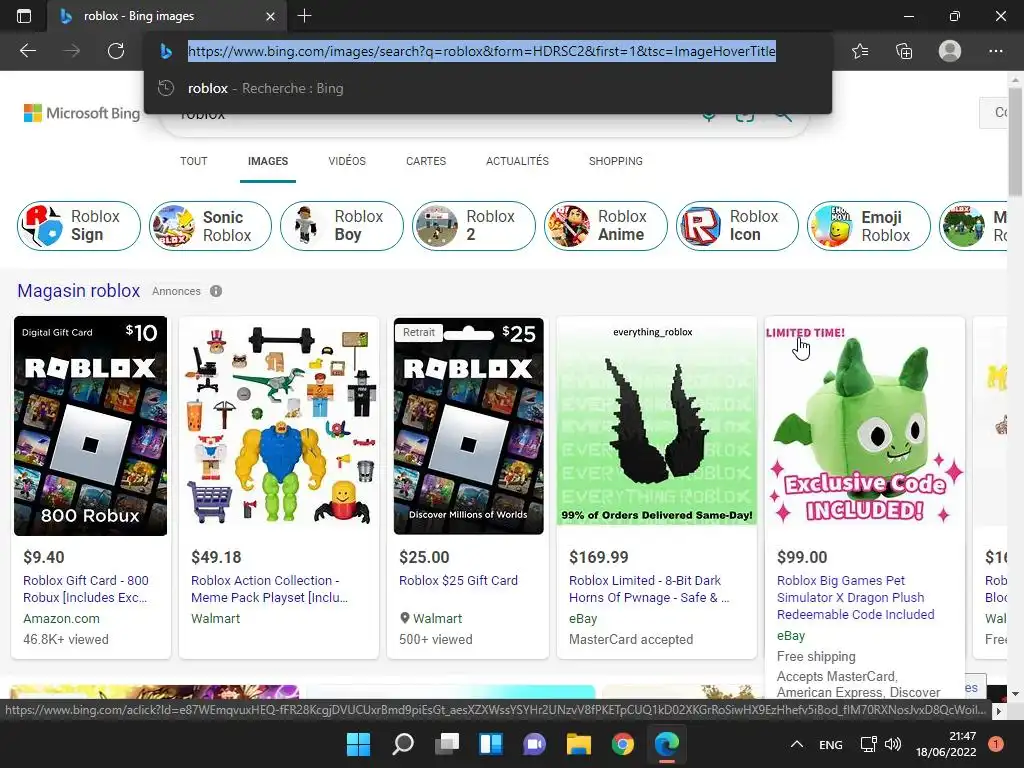Open a new browser tab
Image resolution: width=1024 pixels, height=768 pixels.
pyautogui.click(x=304, y=16)
